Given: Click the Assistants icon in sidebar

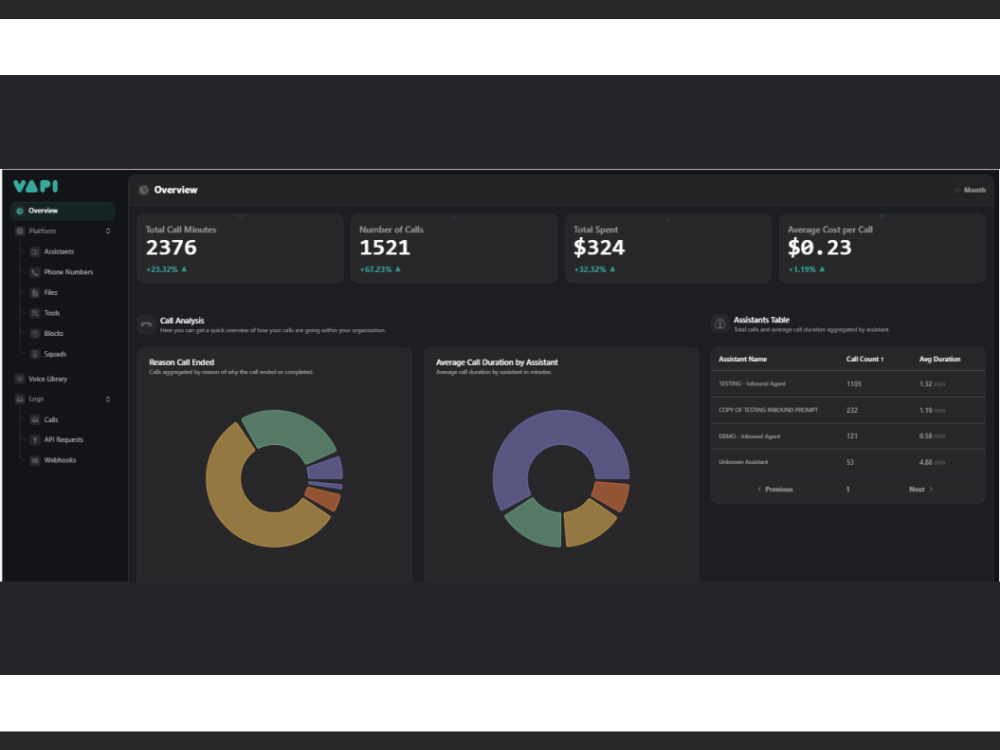Looking at the screenshot, I should [35, 252].
